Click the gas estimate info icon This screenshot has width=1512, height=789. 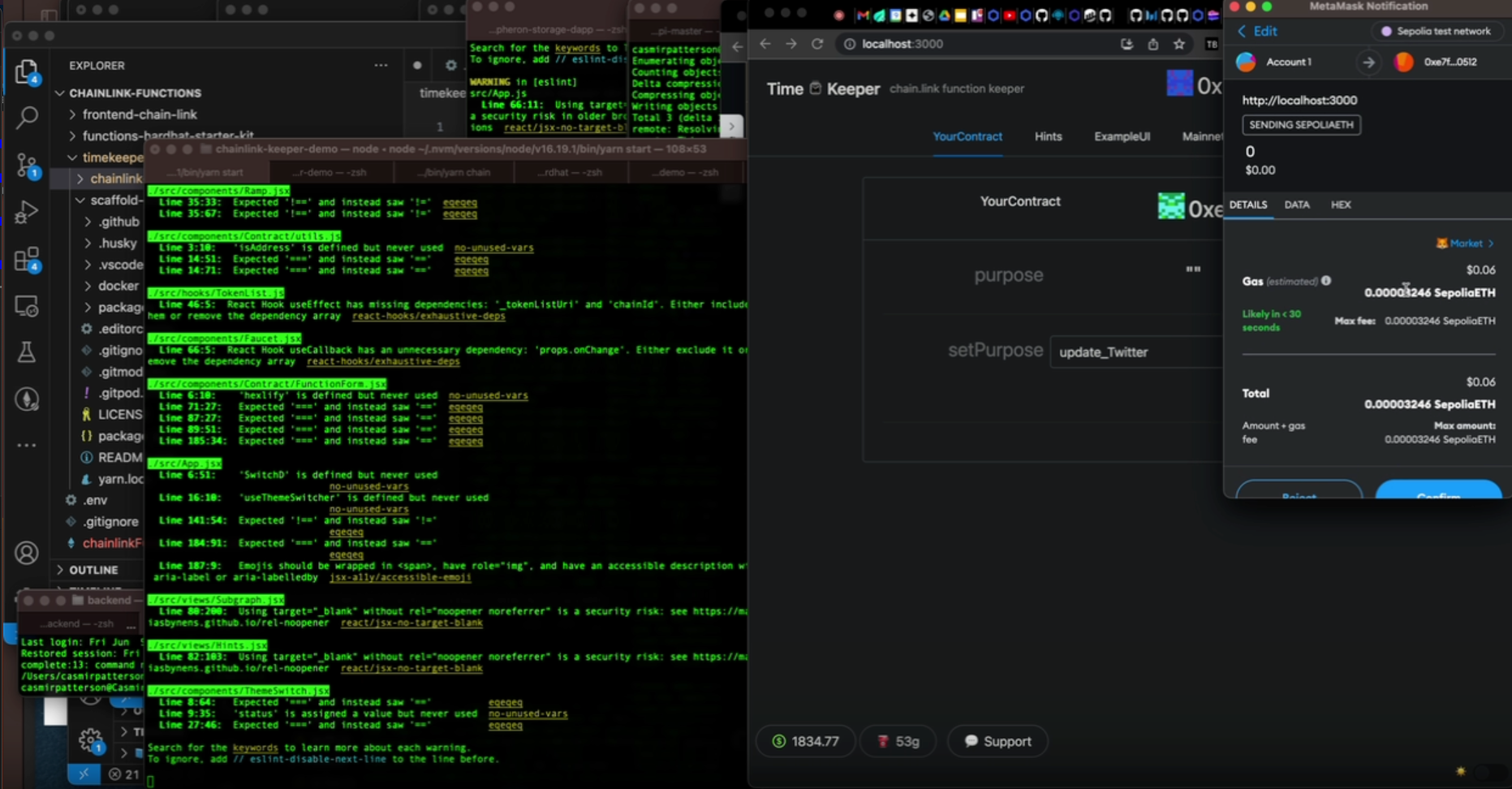(1326, 281)
